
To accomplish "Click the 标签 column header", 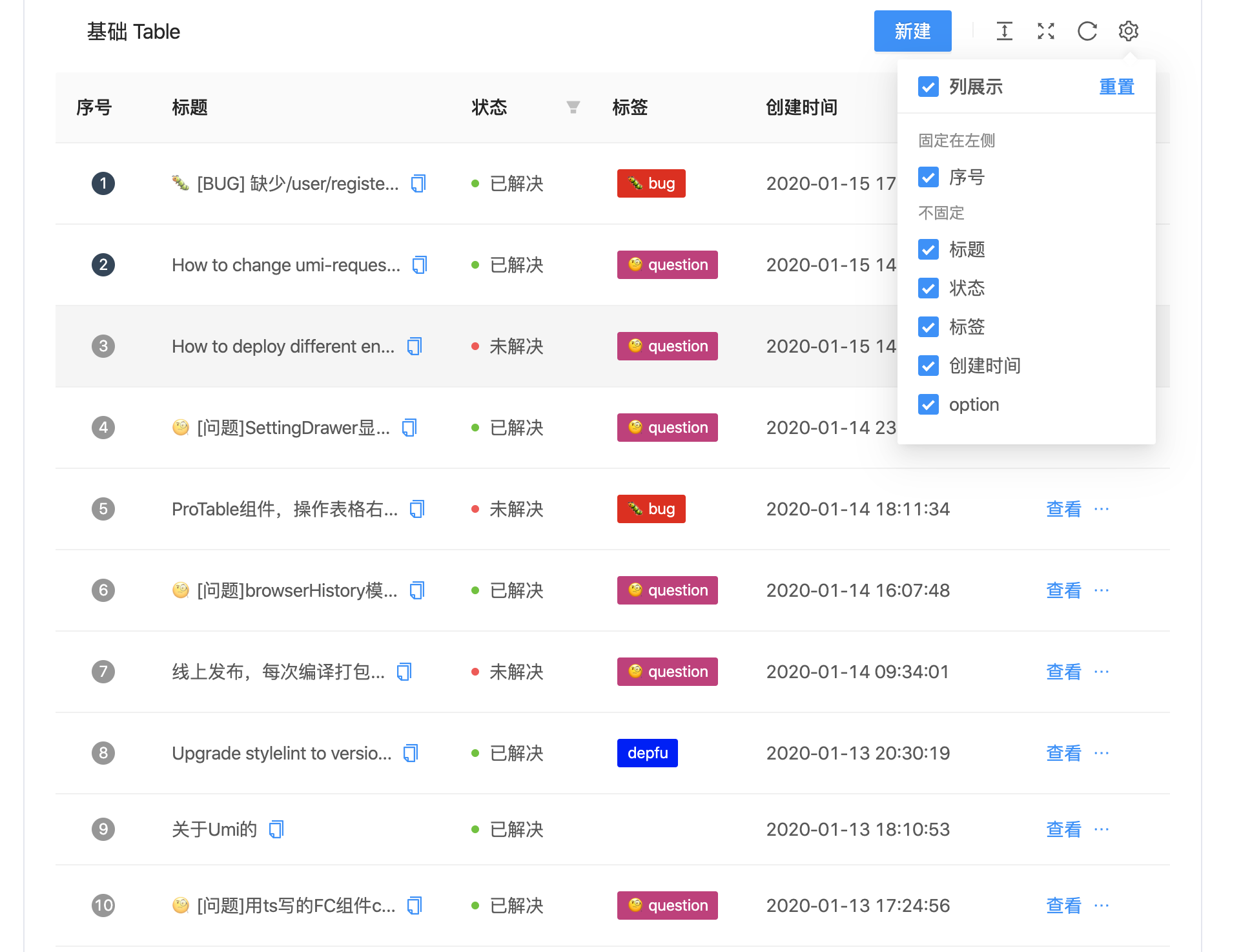I will pyautogui.click(x=630, y=107).
